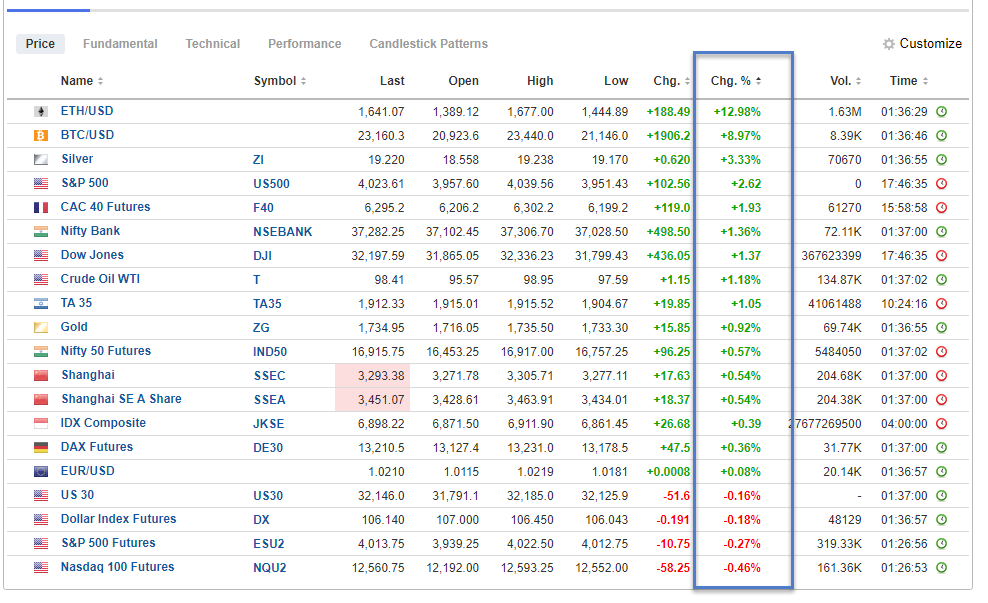Click the red clock icon in S&P 500 row

pyautogui.click(x=941, y=184)
